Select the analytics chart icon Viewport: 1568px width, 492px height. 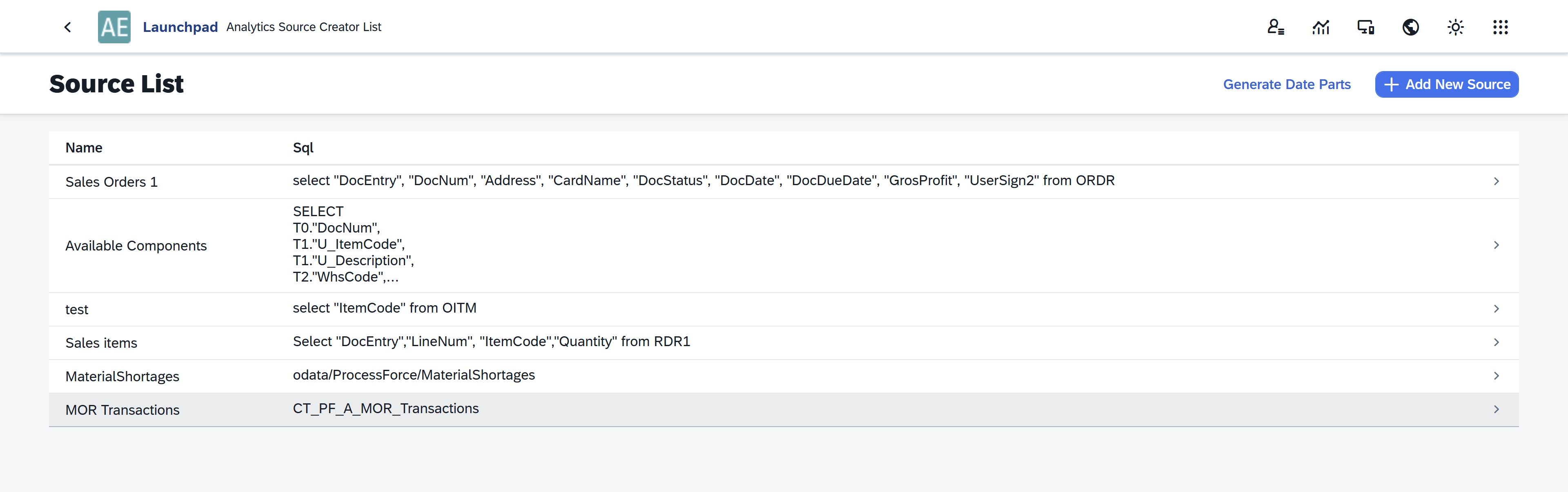click(1320, 27)
